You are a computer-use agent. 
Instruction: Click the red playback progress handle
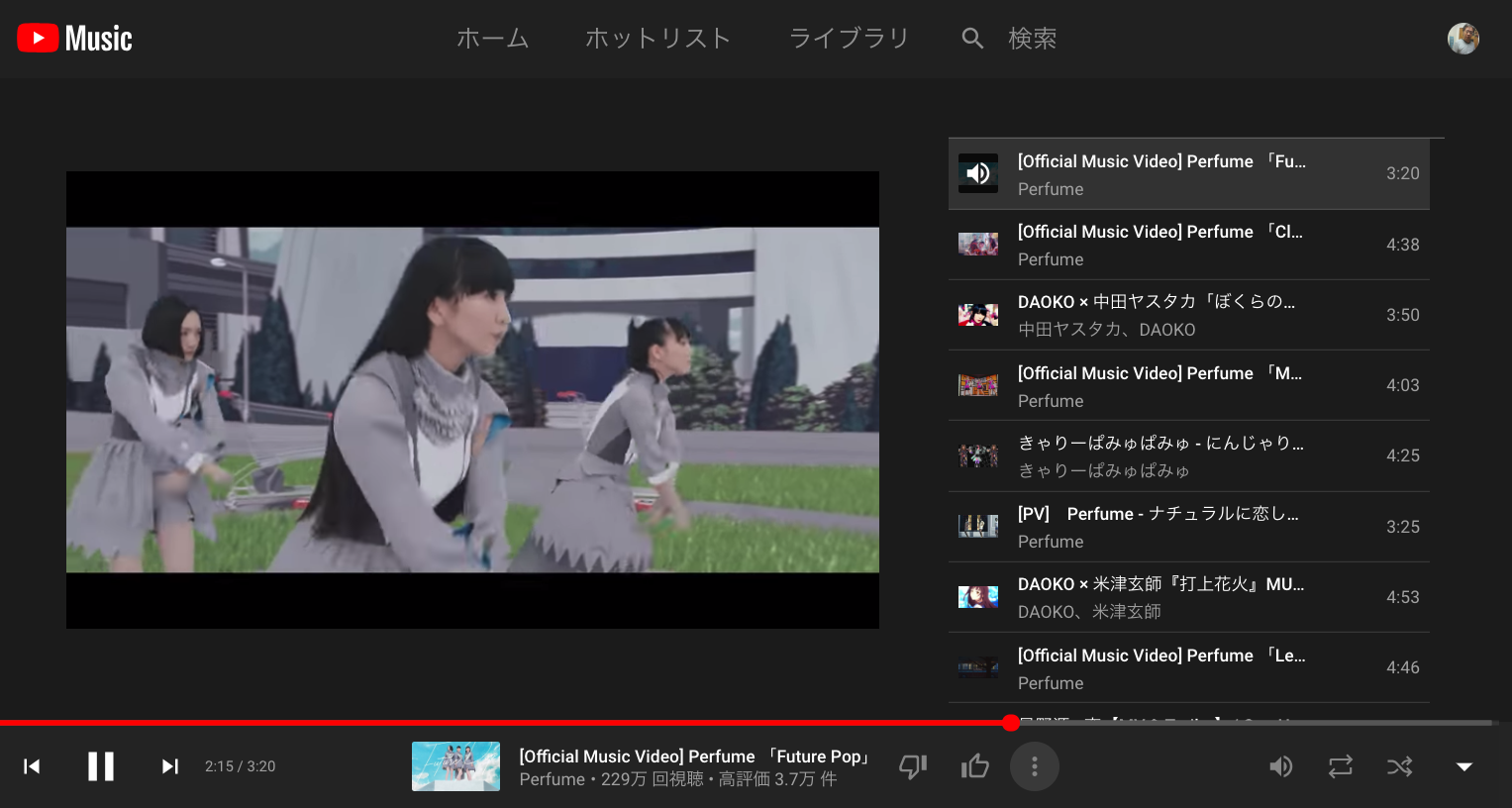(1010, 723)
